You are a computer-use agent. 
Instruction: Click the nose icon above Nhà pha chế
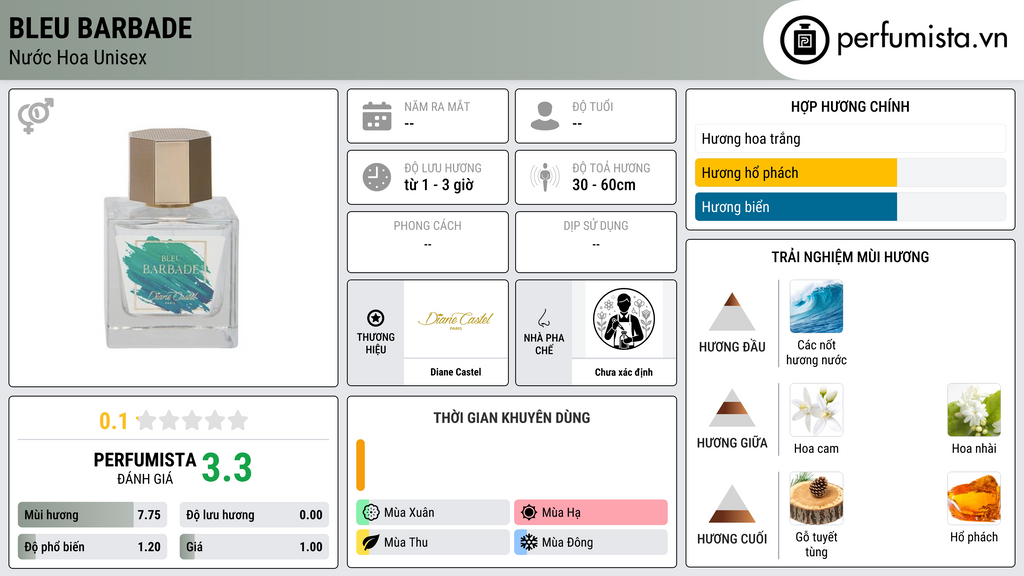point(543,318)
